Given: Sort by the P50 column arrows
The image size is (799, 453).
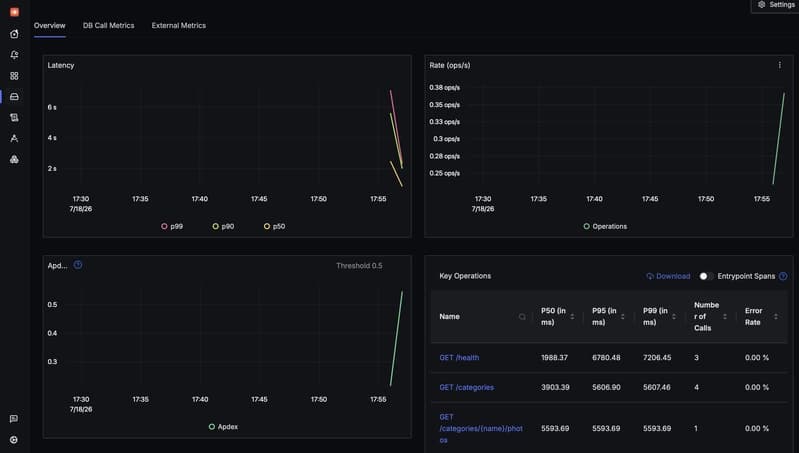Looking at the screenshot, I should pyautogui.click(x=572, y=316).
